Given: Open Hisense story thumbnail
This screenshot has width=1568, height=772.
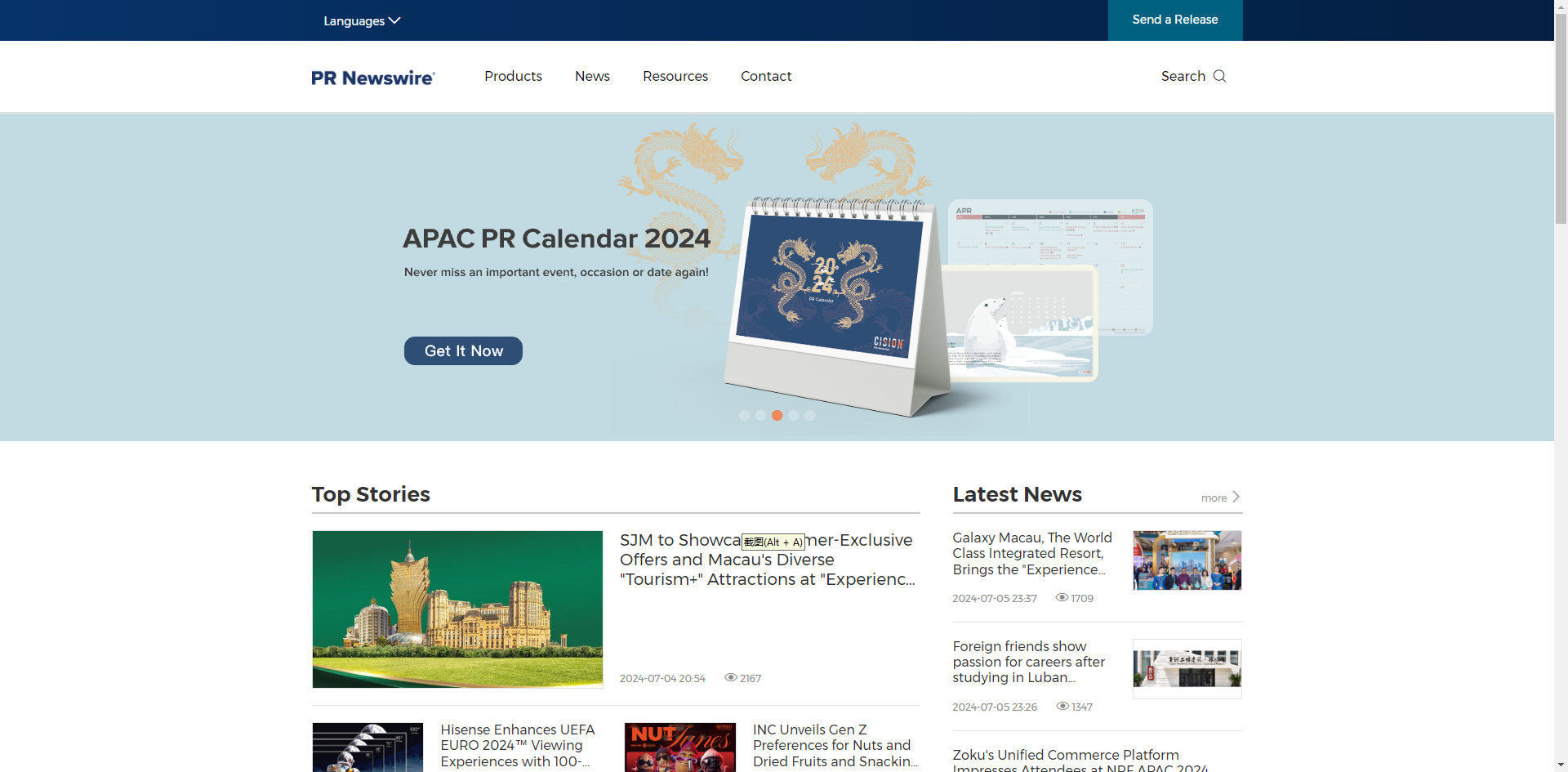Looking at the screenshot, I should (x=367, y=747).
